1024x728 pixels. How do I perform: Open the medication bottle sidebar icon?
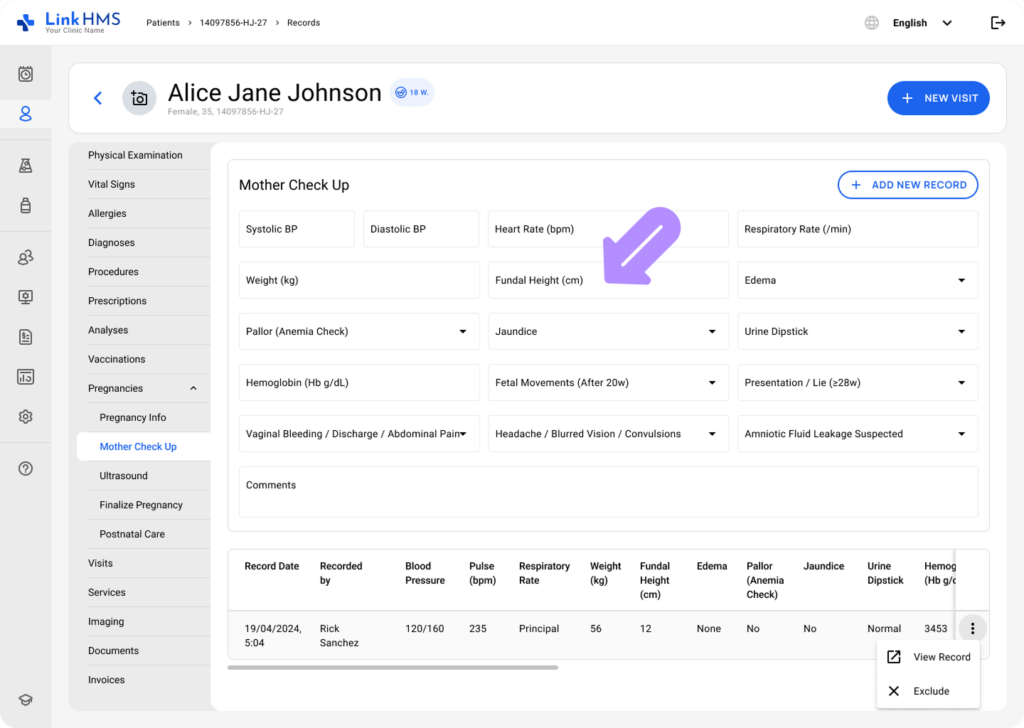pyautogui.click(x=25, y=206)
